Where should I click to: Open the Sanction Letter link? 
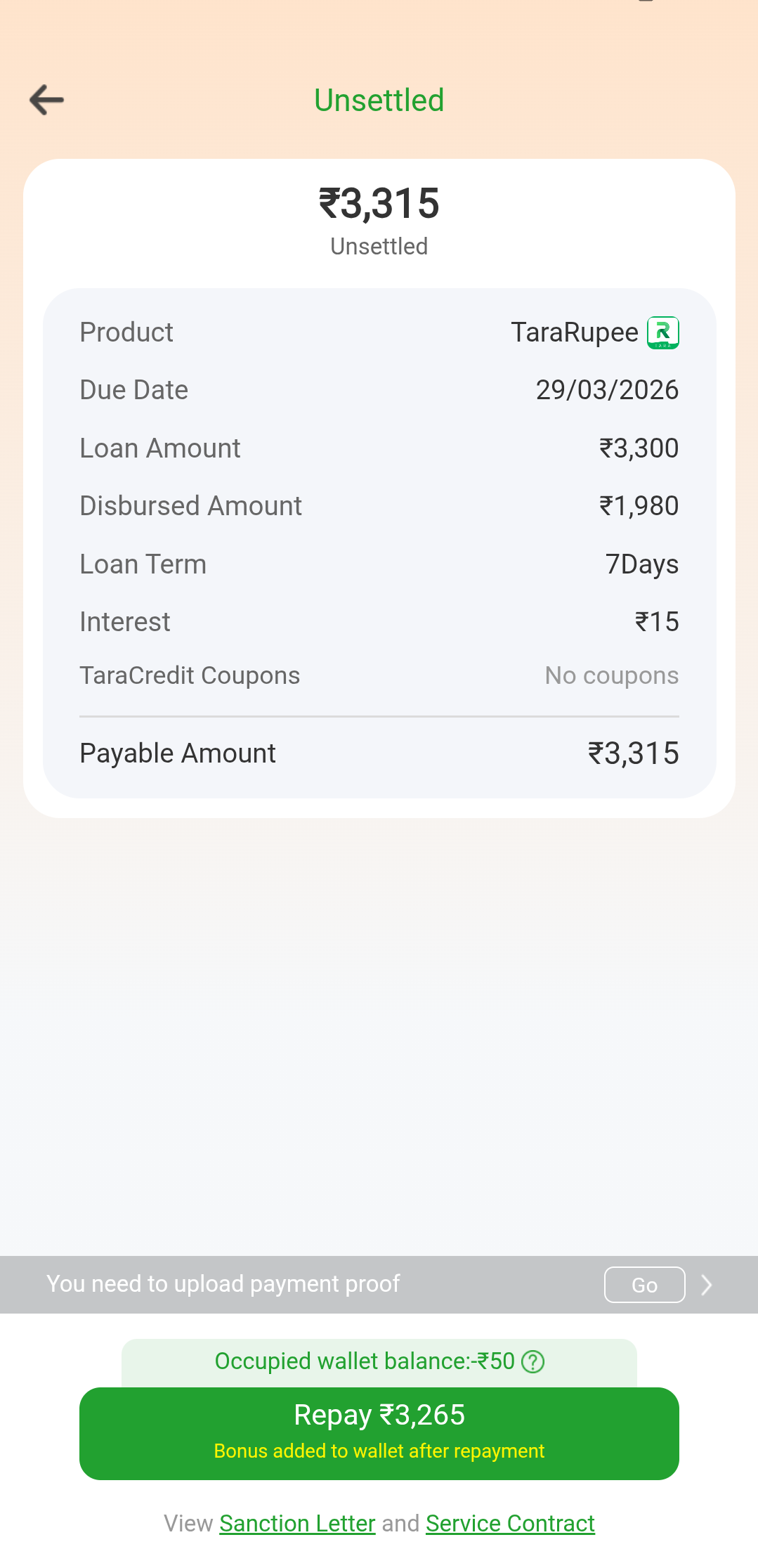(297, 1523)
